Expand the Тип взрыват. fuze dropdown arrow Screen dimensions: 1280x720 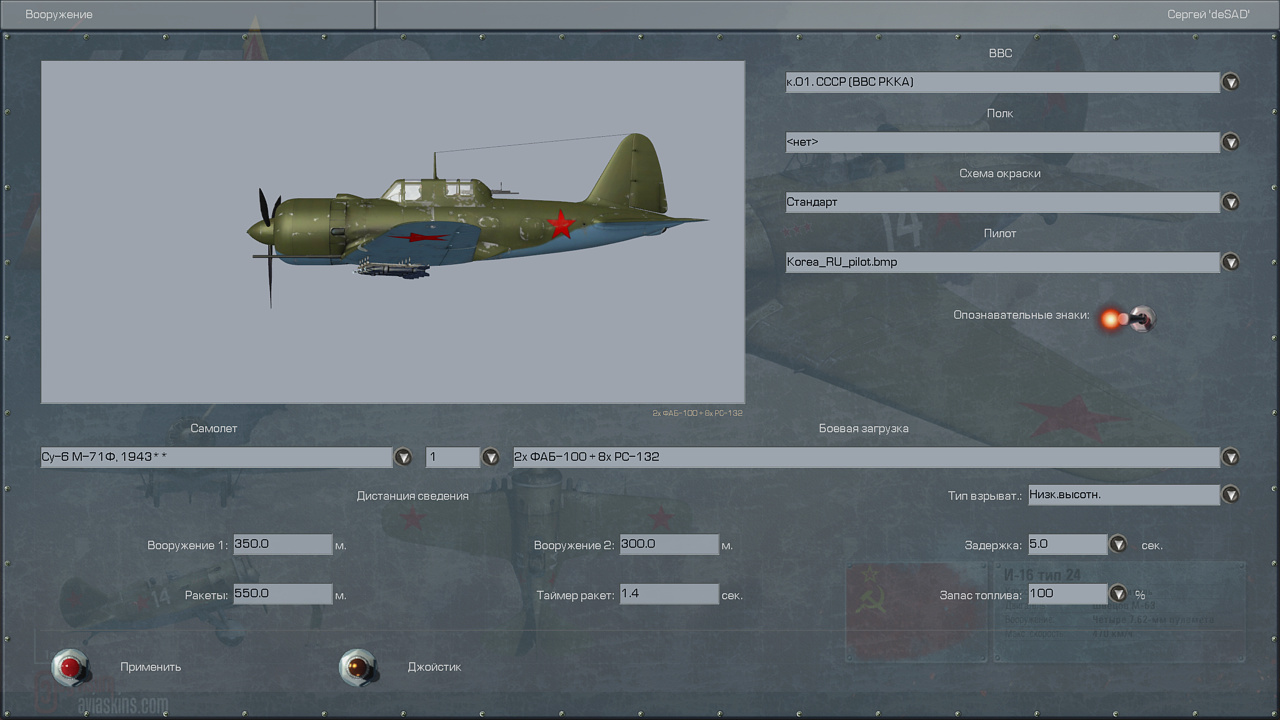[1230, 494]
